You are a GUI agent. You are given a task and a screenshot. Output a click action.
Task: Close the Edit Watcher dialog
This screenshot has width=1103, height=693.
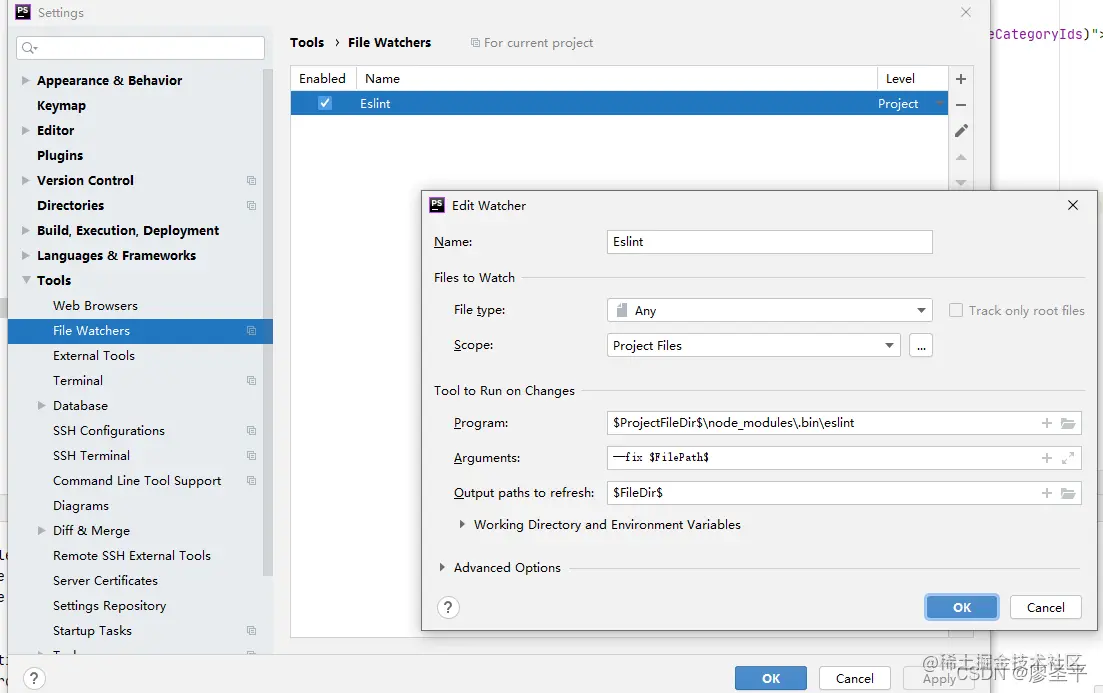1073,205
